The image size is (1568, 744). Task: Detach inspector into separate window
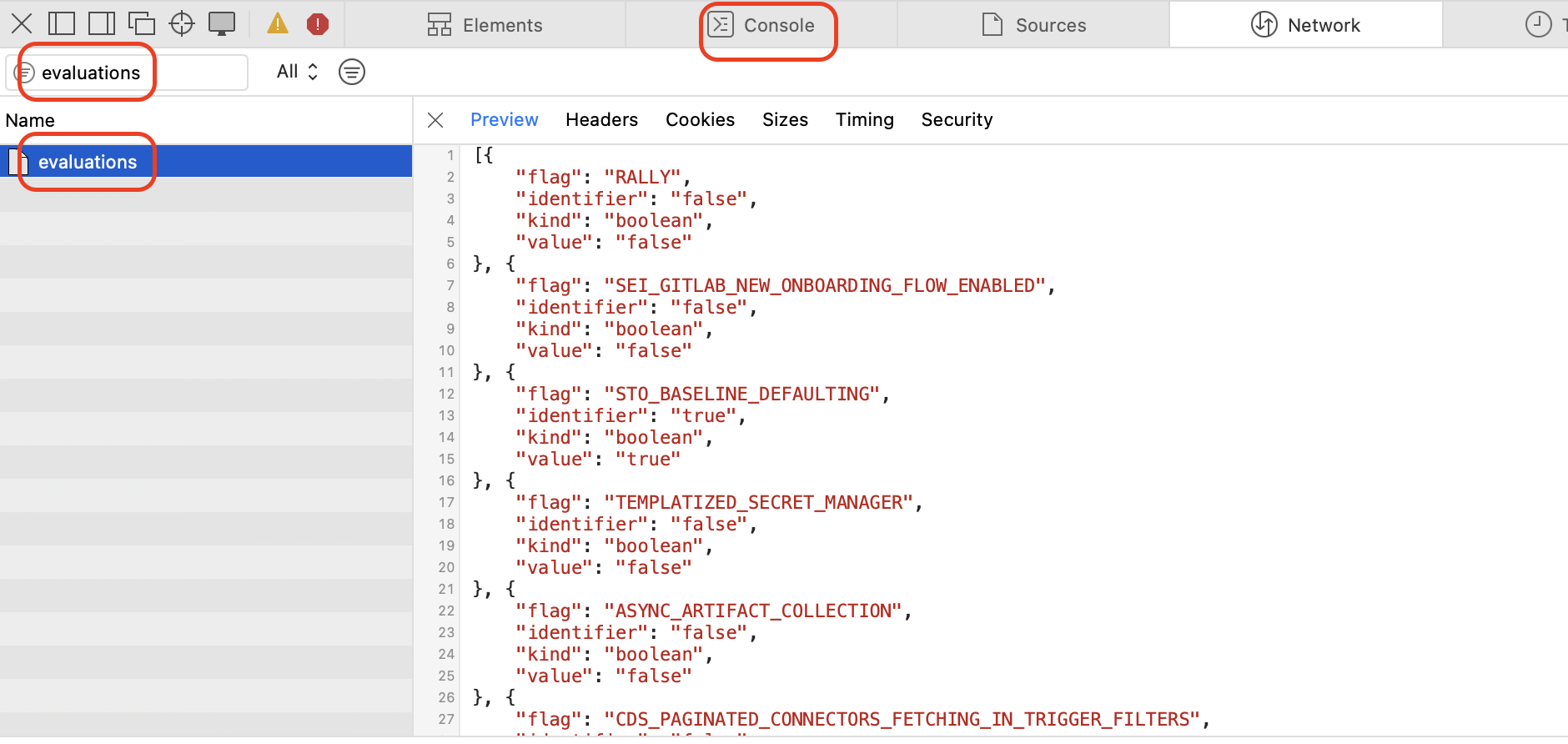[142, 23]
